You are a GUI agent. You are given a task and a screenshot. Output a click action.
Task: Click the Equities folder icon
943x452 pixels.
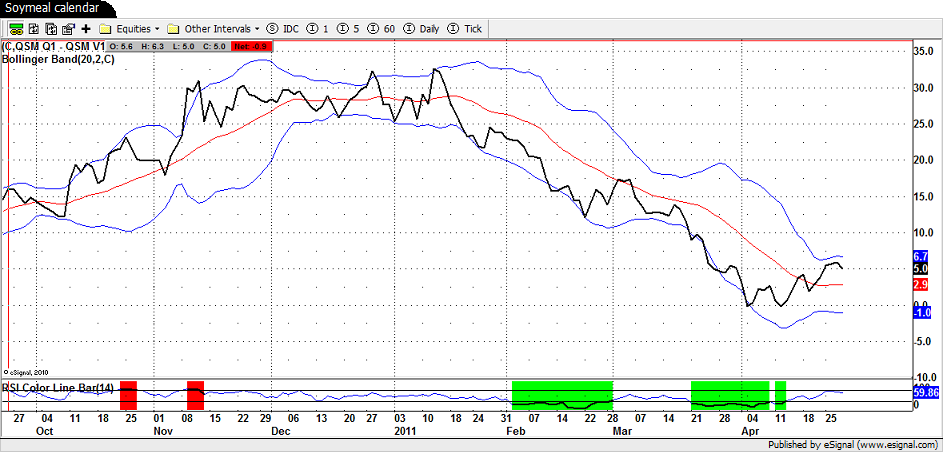click(x=104, y=29)
